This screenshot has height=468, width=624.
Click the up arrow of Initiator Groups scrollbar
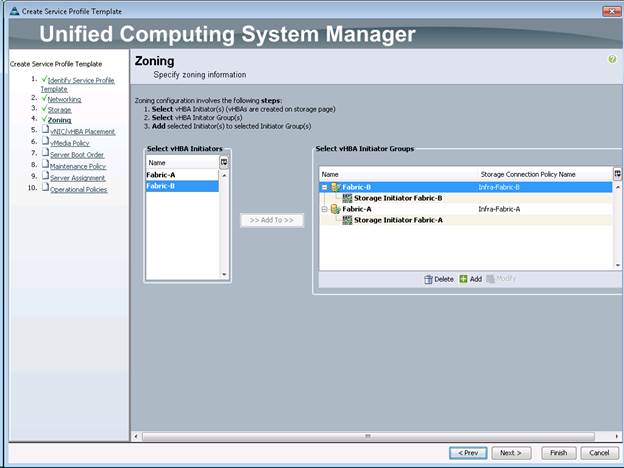click(618, 187)
